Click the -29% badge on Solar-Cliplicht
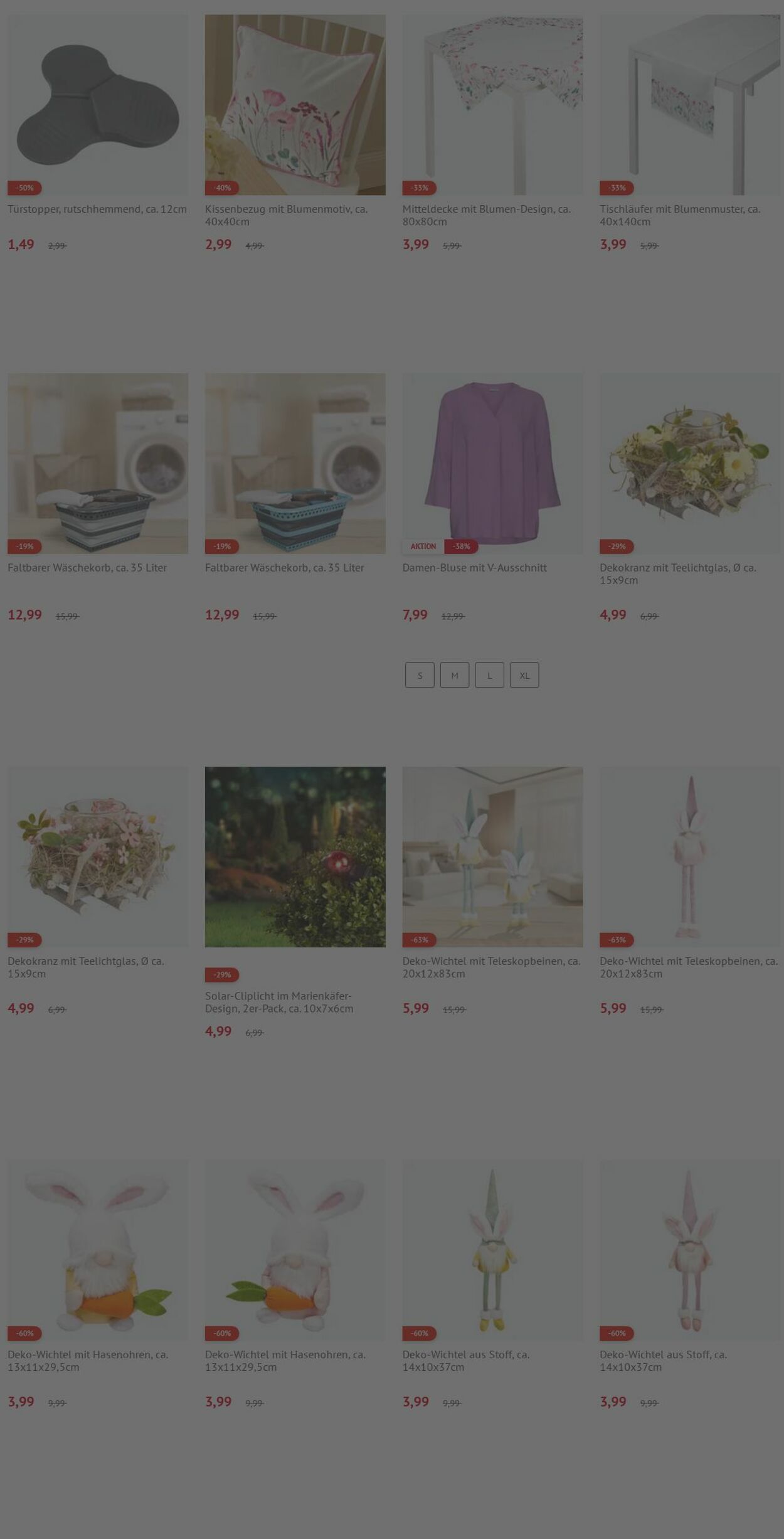The image size is (784, 1539). [x=222, y=975]
